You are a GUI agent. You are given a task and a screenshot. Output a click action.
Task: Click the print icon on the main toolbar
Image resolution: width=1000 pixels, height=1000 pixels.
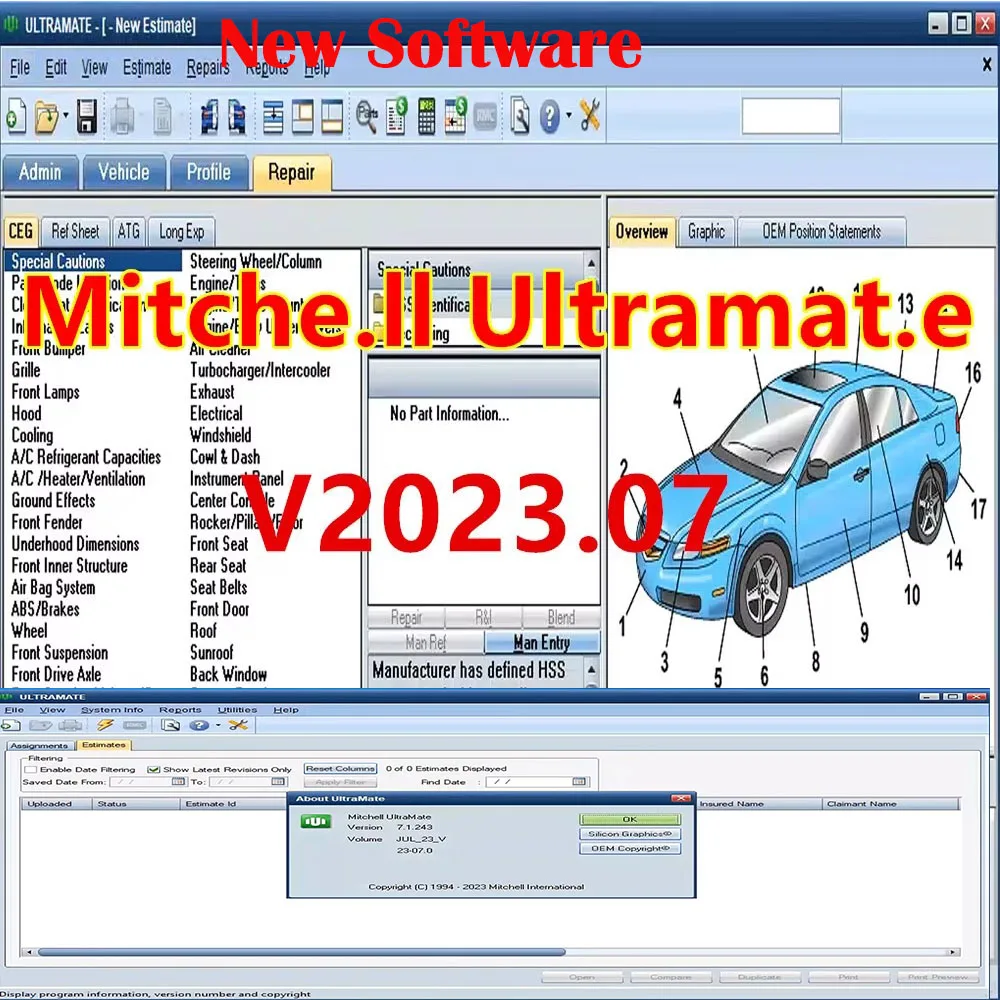click(x=120, y=115)
